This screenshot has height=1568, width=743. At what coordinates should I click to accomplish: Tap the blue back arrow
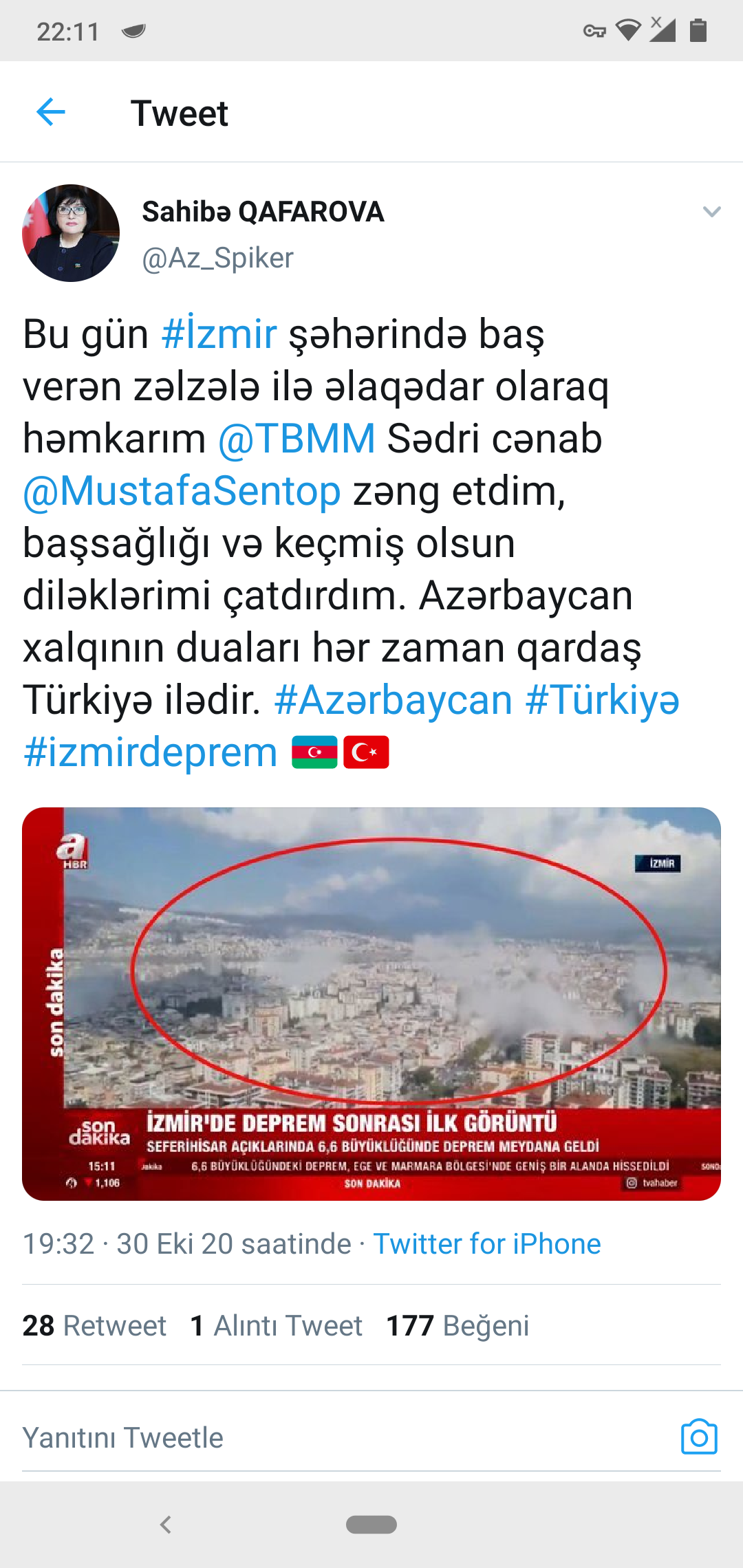(51, 112)
